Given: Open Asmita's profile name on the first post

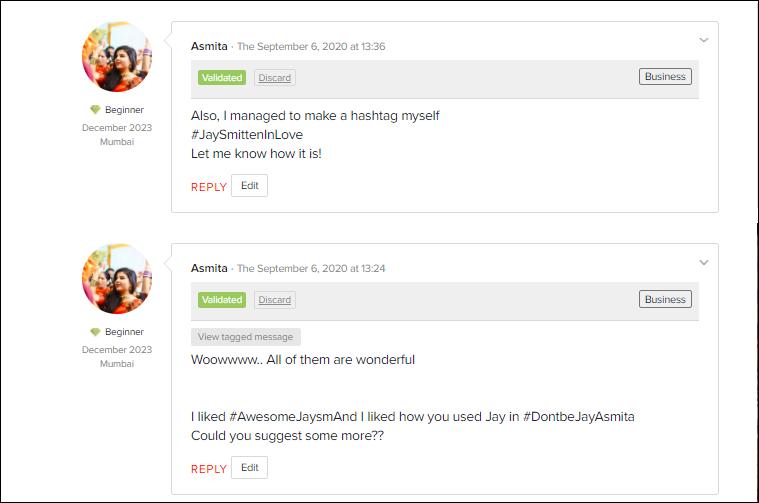Looking at the screenshot, I should [209, 46].
